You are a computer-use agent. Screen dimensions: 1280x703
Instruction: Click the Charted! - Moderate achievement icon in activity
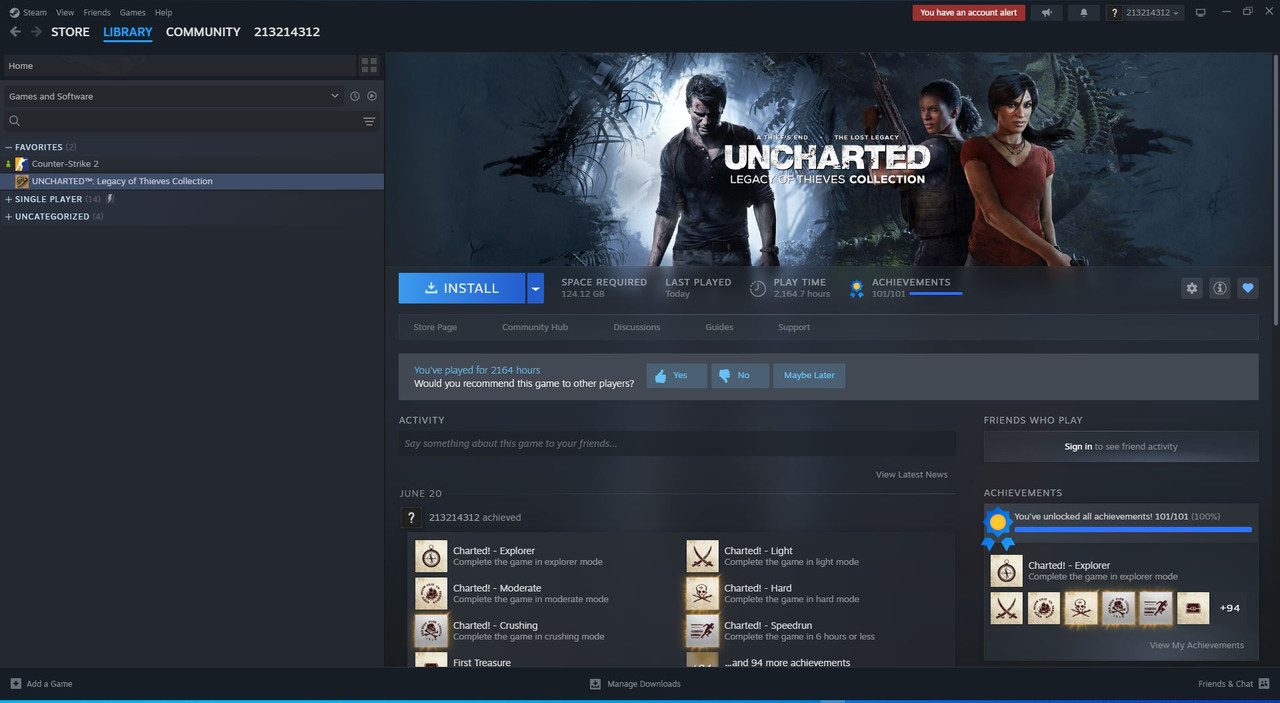pyautogui.click(x=431, y=593)
